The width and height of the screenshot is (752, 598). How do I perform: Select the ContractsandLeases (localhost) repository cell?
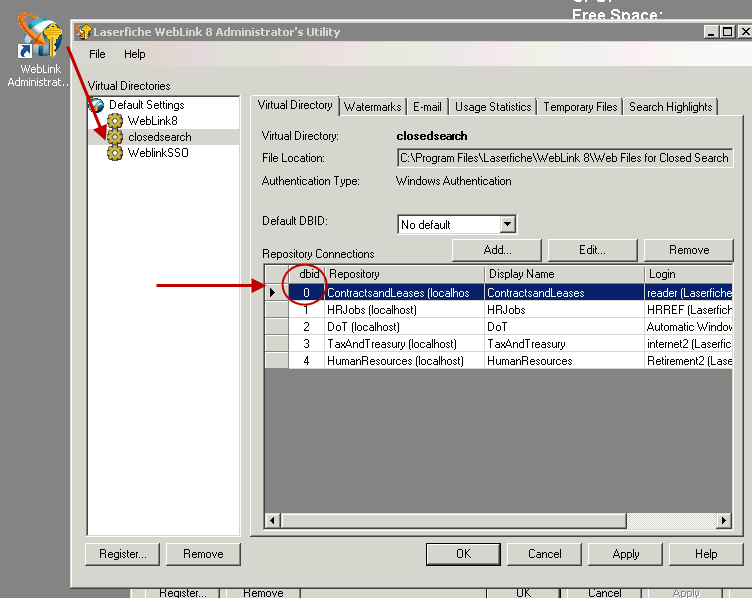405,293
